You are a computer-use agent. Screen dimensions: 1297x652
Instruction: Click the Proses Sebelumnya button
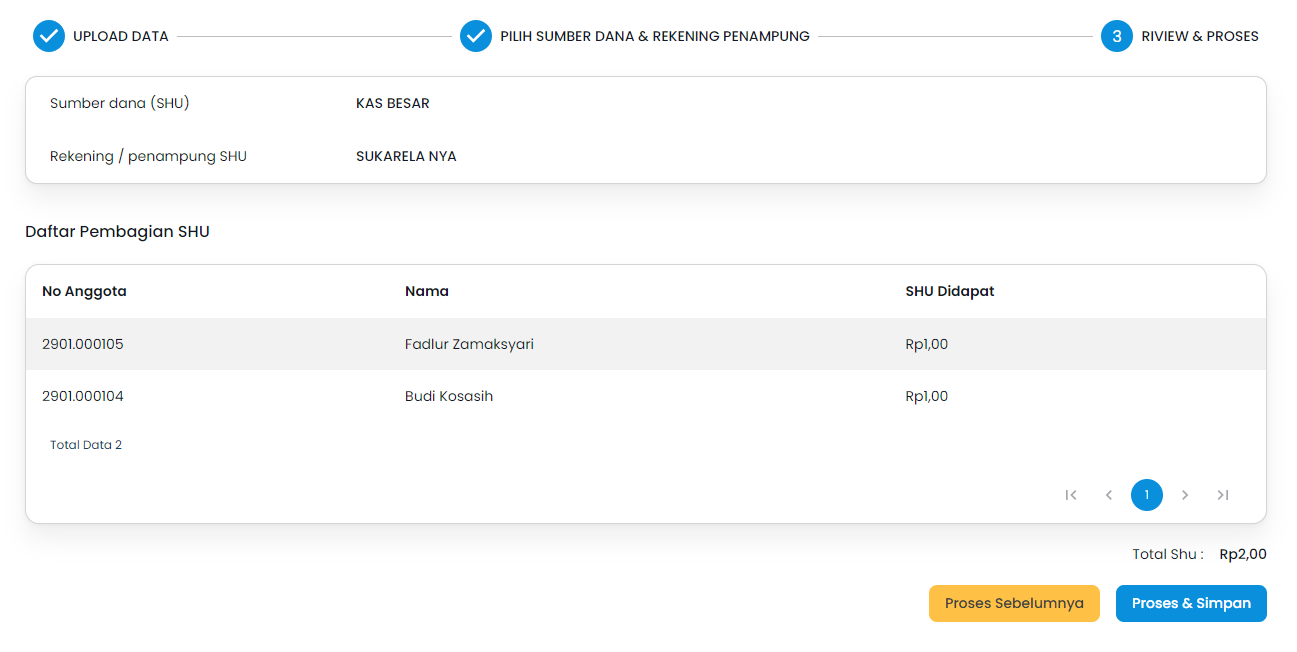[x=1014, y=604]
